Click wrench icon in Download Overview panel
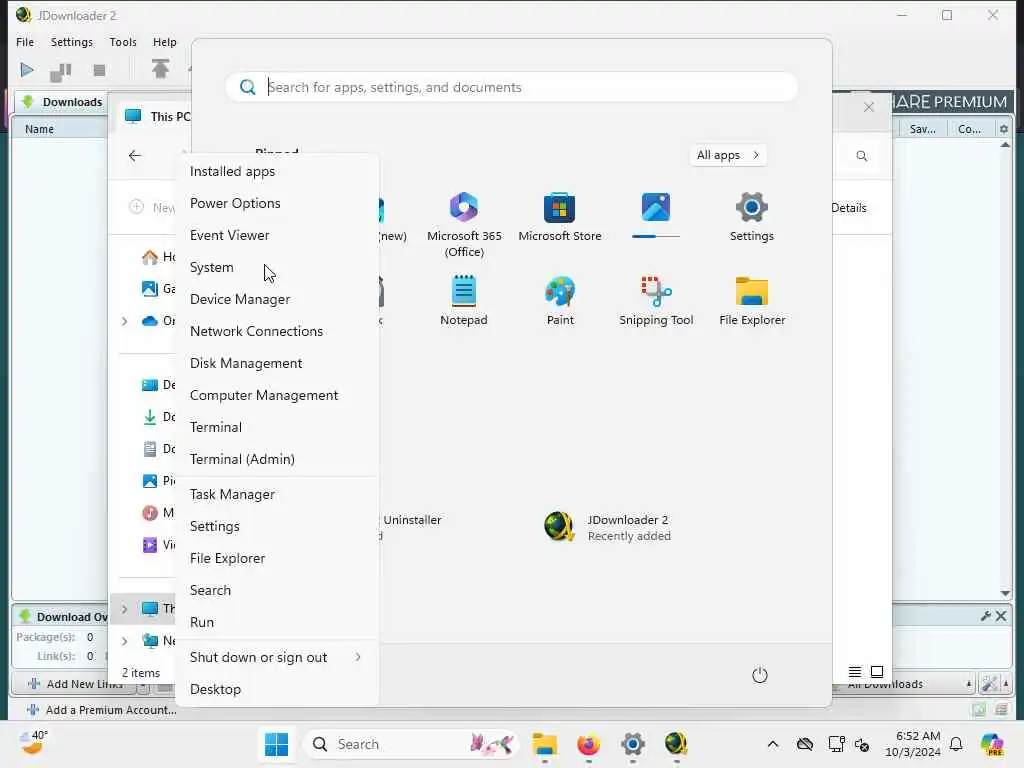1024x768 pixels. pyautogui.click(x=985, y=616)
